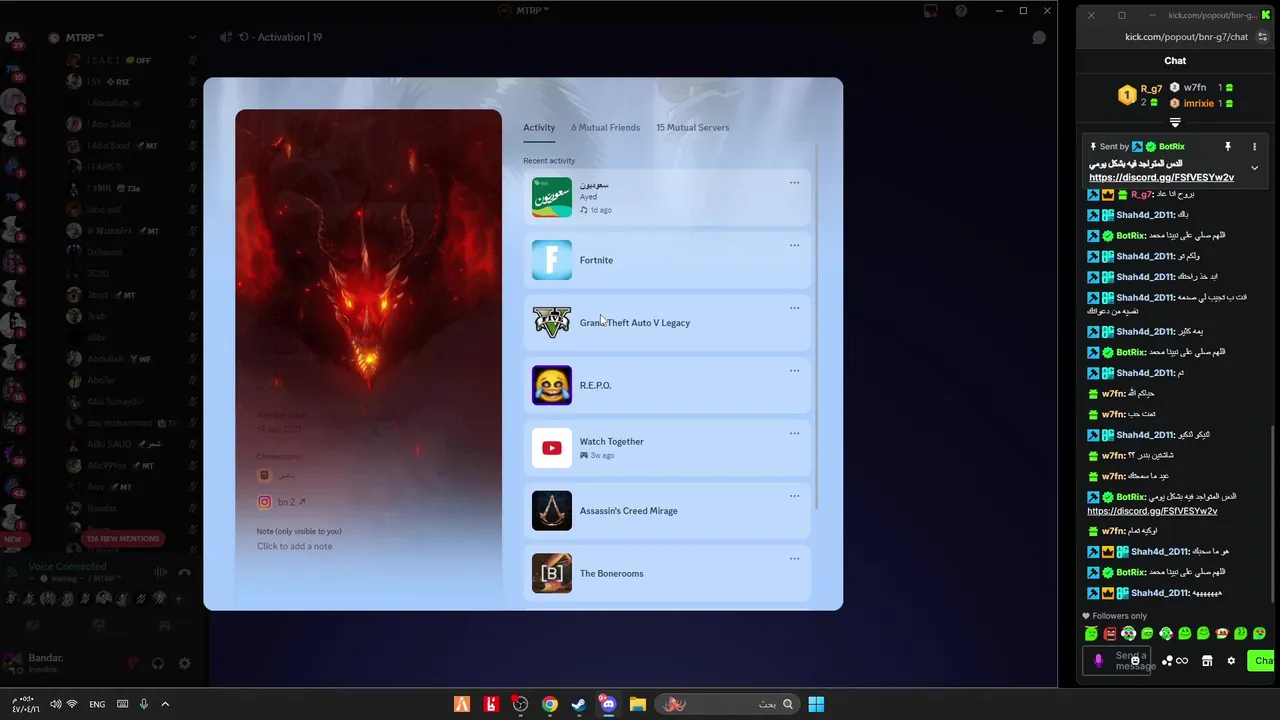Open the bn.2 Instagram connection link
Viewport: 1280px width, 720px height.
click(292, 502)
